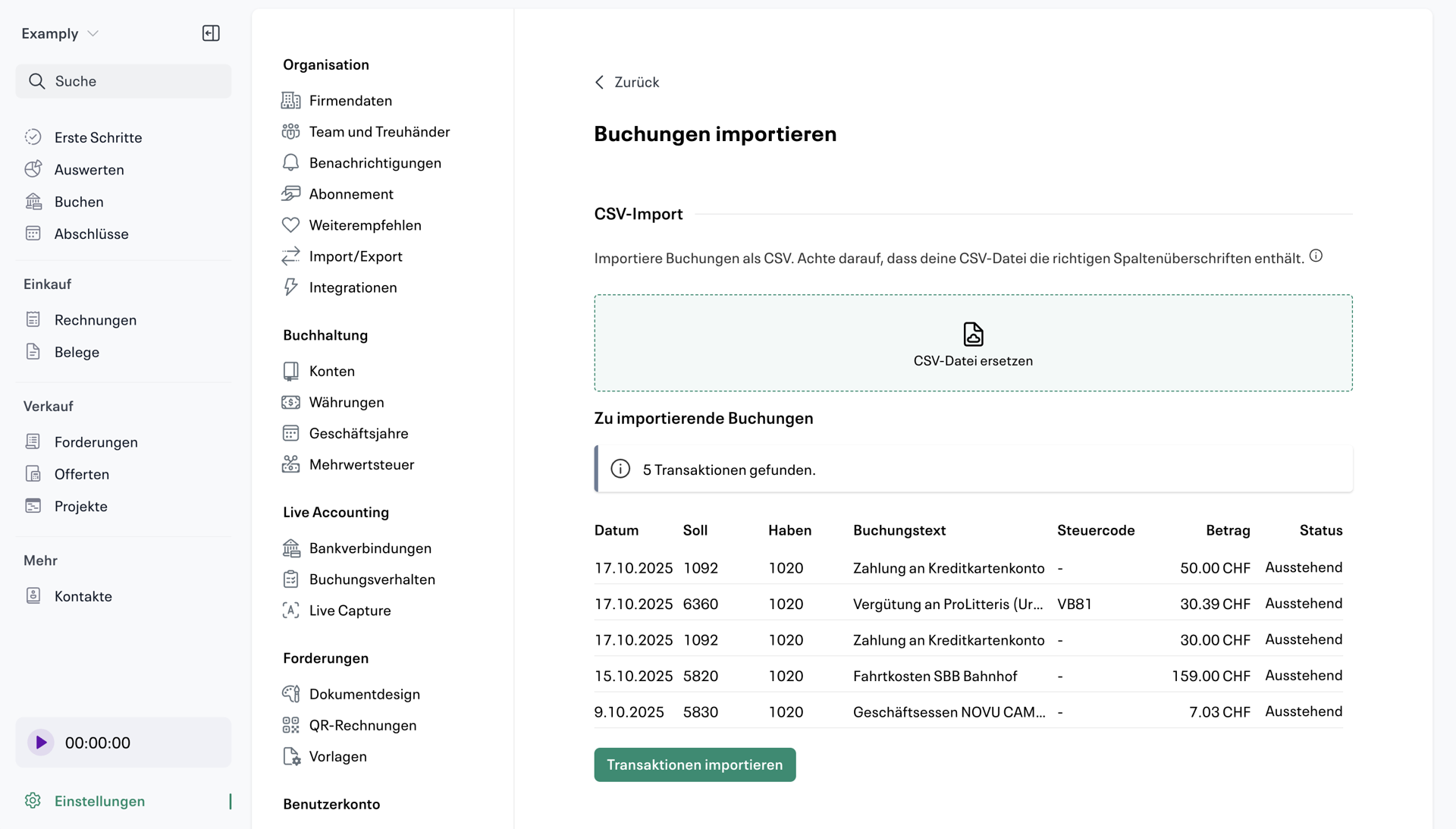Start the timer play button
This screenshot has height=829, width=1456.
41,743
